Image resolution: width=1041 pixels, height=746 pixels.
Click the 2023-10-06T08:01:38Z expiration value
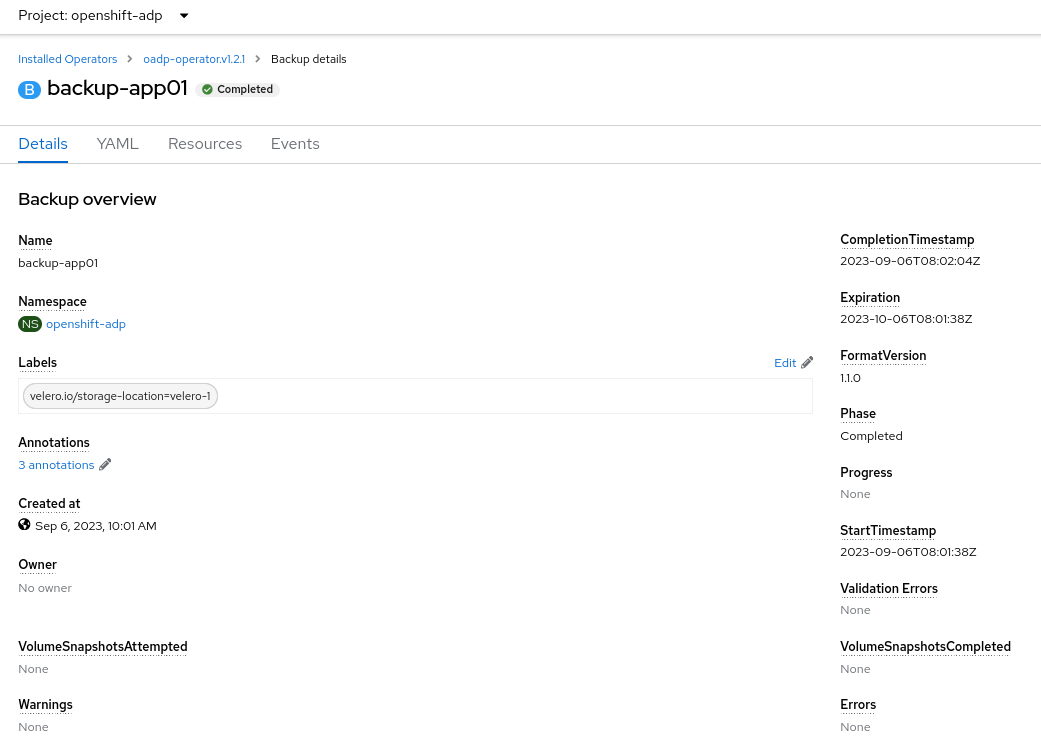pyautogui.click(x=906, y=319)
